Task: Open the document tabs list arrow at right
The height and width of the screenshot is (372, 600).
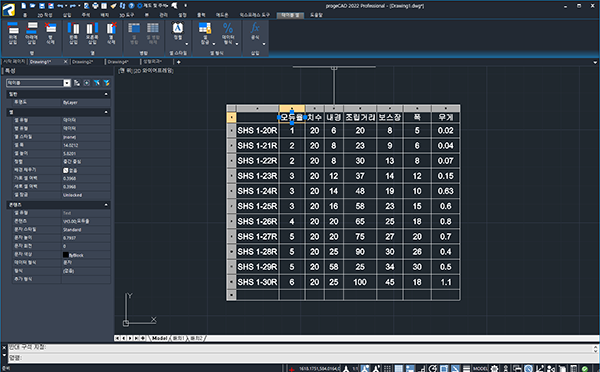Action: [x=595, y=62]
